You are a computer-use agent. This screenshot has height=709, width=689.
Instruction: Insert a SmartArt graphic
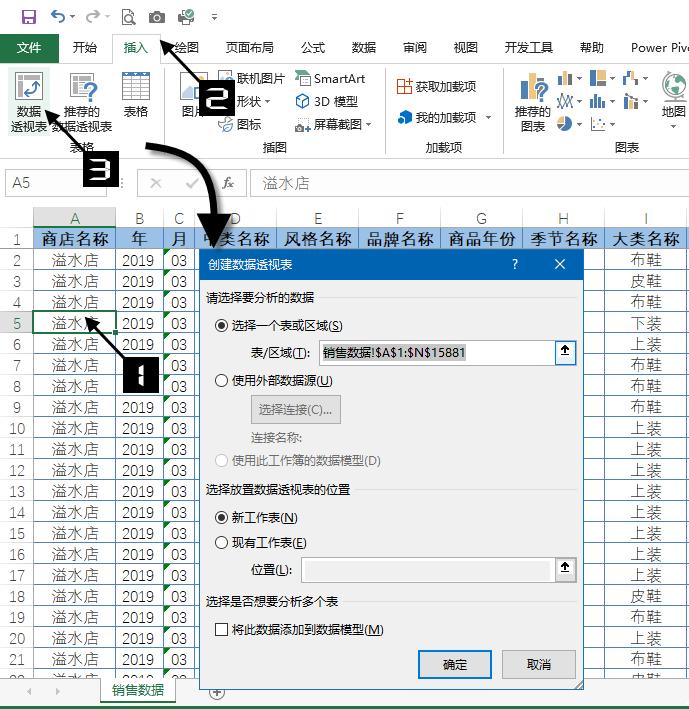pyautogui.click(x=330, y=79)
